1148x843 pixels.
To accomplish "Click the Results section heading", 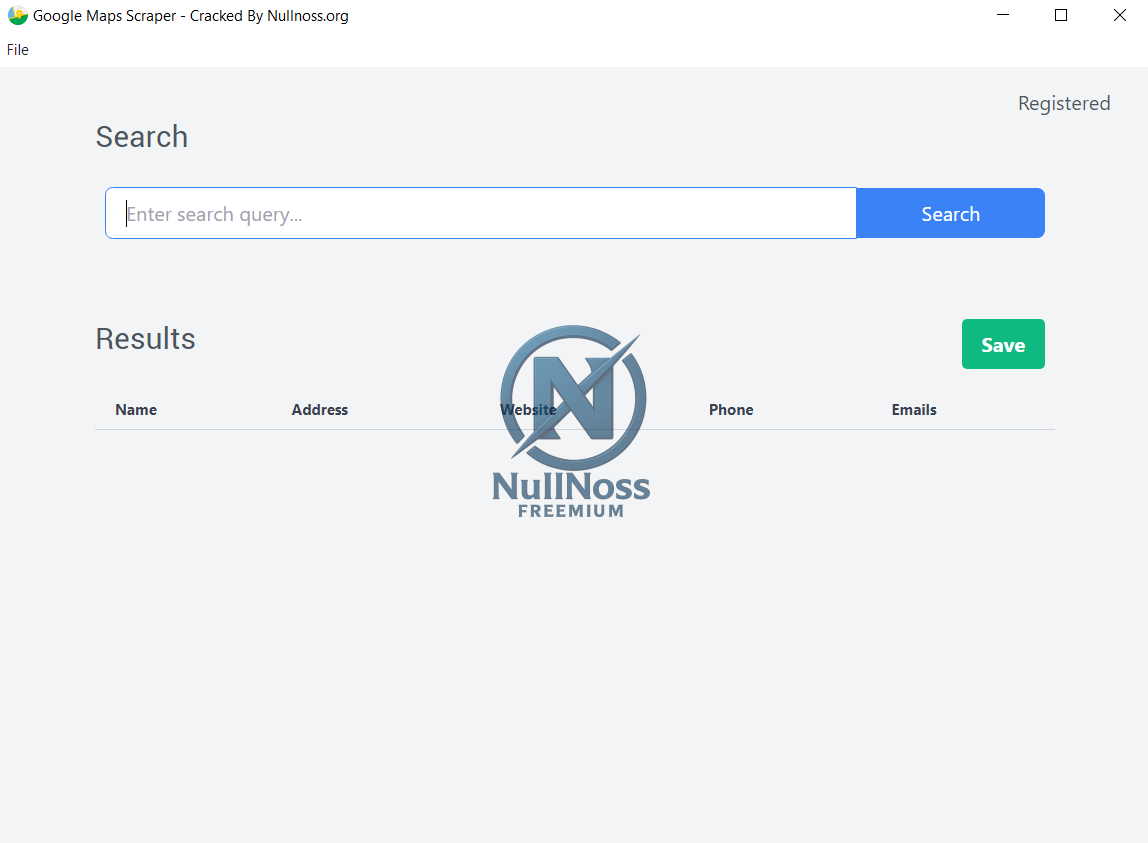I will pos(146,339).
